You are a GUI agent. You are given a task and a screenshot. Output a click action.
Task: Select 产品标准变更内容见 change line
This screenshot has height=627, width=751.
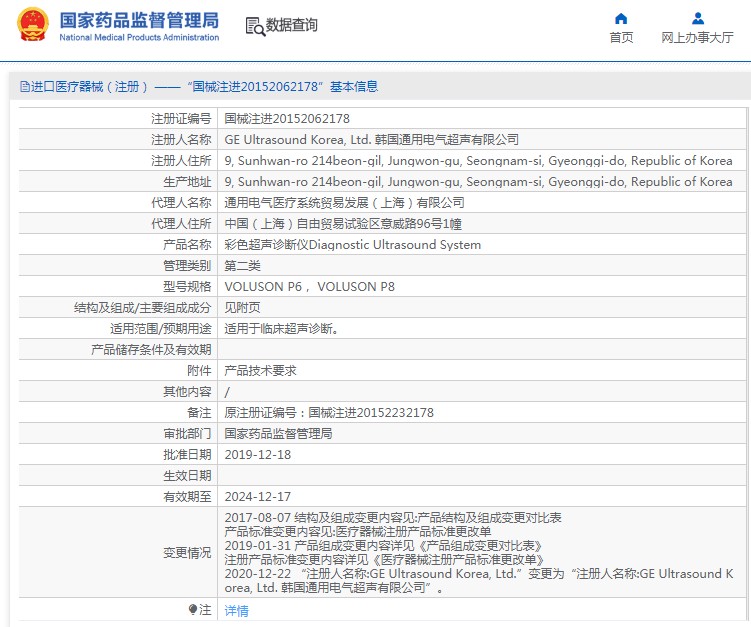click(x=358, y=532)
